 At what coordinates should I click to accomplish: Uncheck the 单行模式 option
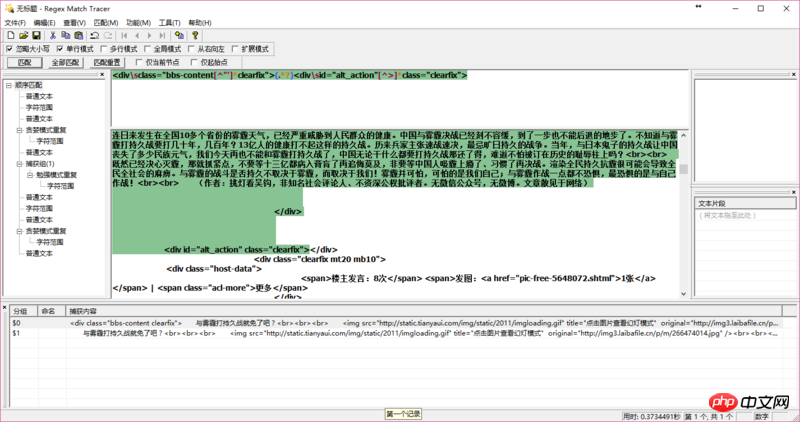60,49
